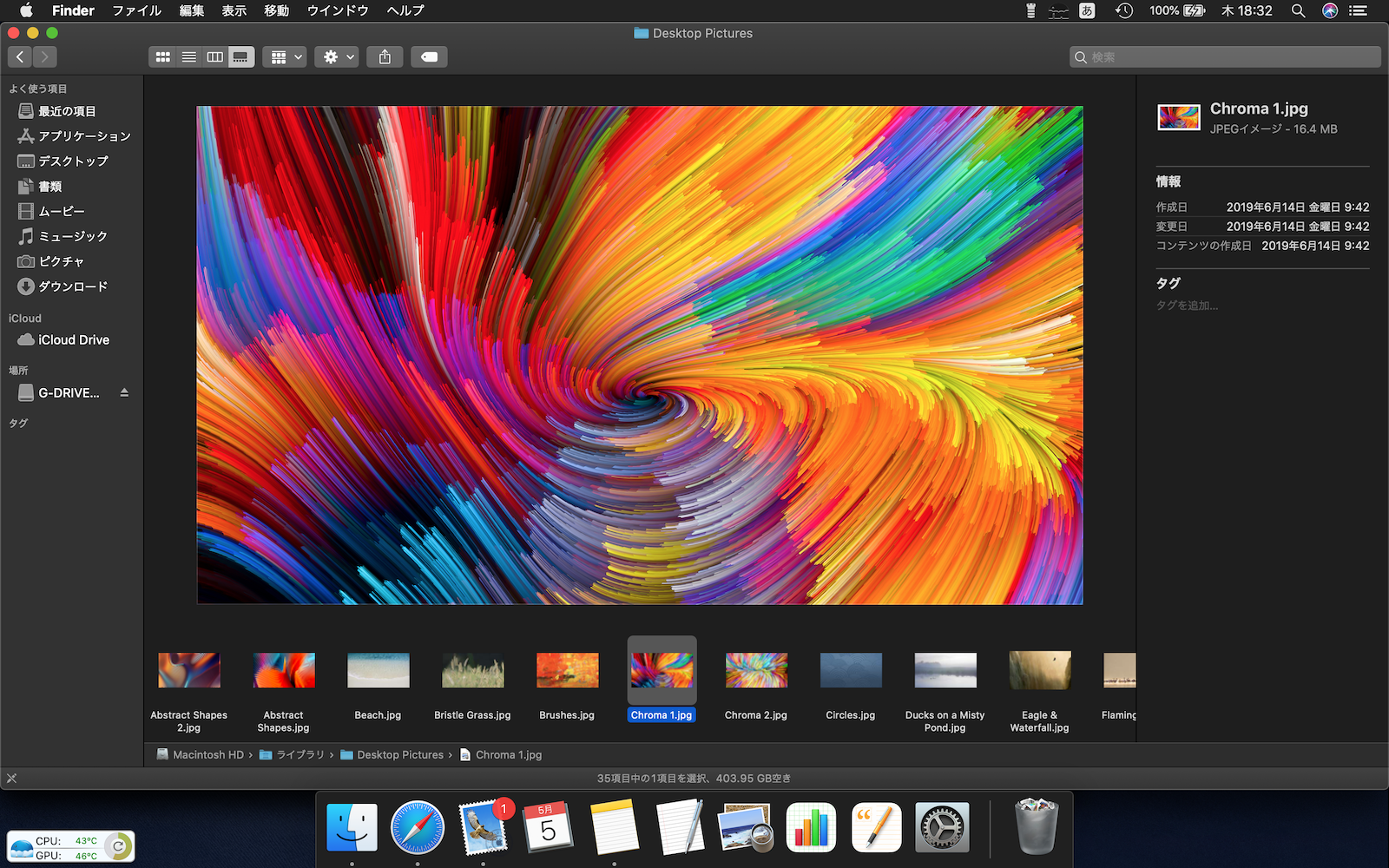Click the Share icon in toolbar
Image resolution: width=1389 pixels, height=868 pixels.
click(x=385, y=57)
